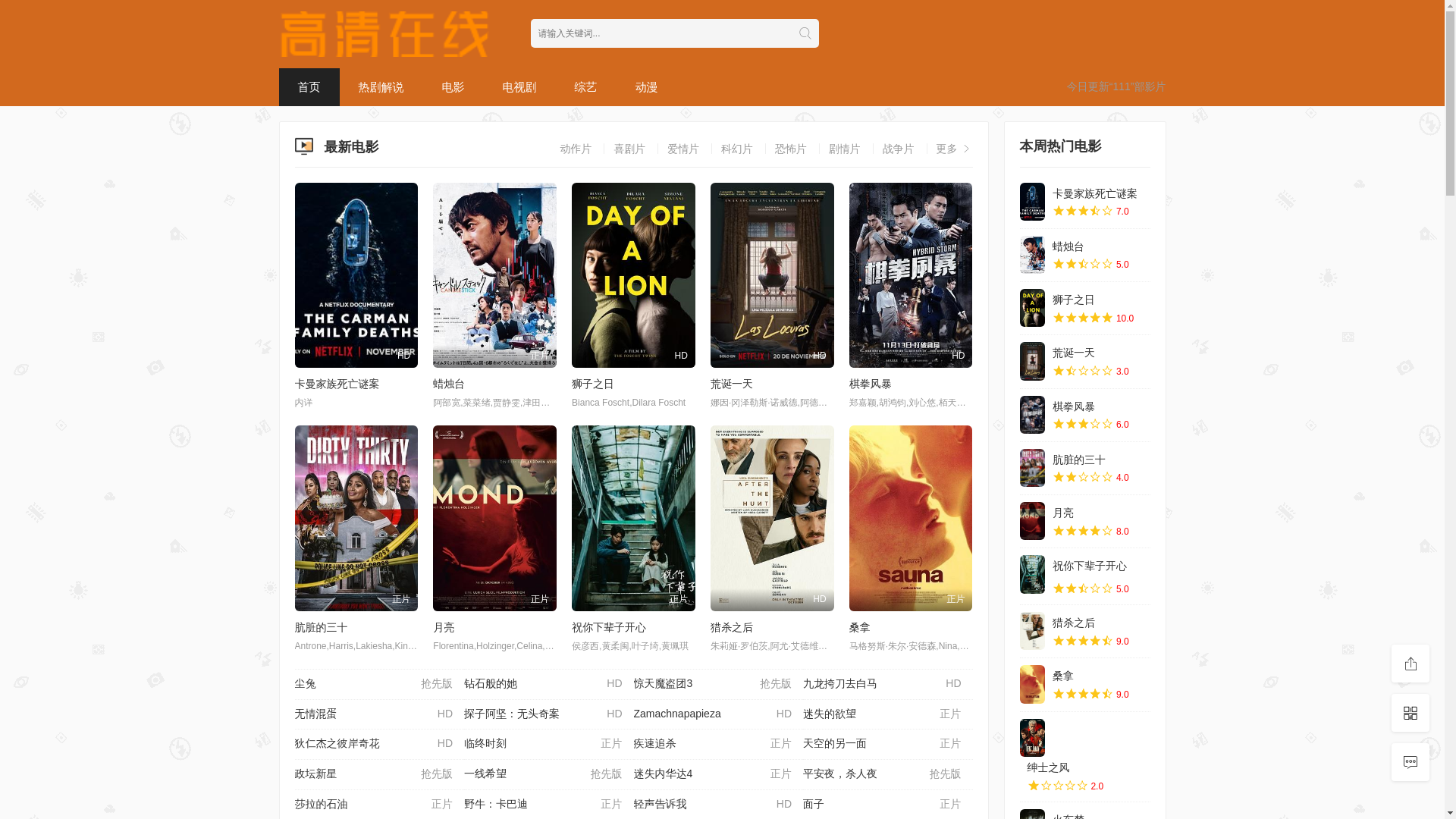The width and height of the screenshot is (1456, 819).
Task: Open the 蜡烛台 movie poster
Action: click(x=494, y=275)
